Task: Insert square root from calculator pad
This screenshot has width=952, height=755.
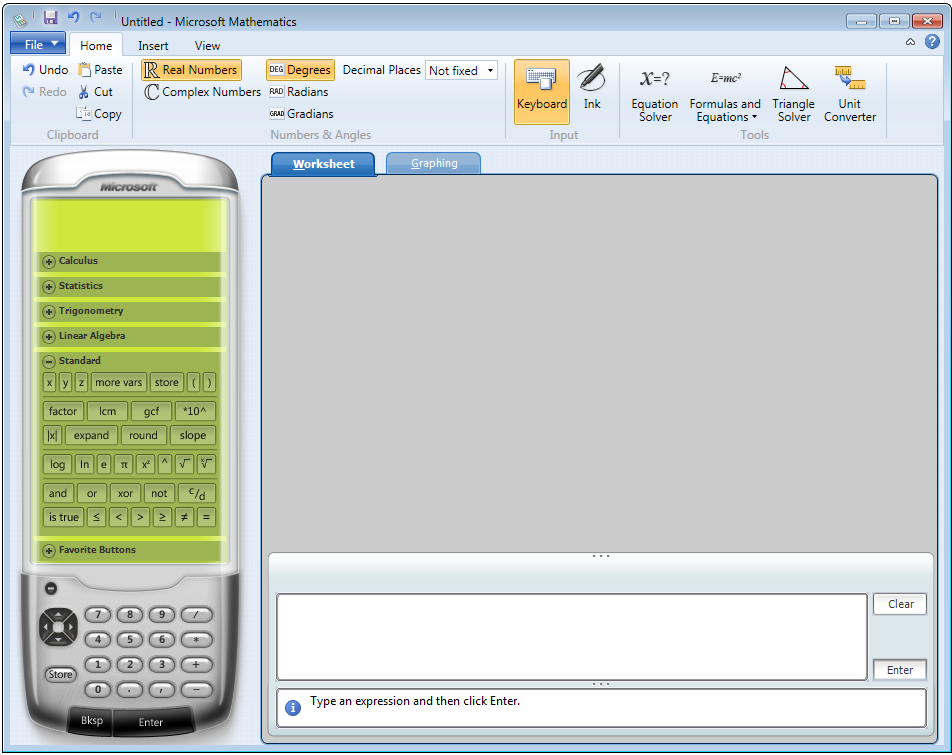Action: 184,464
